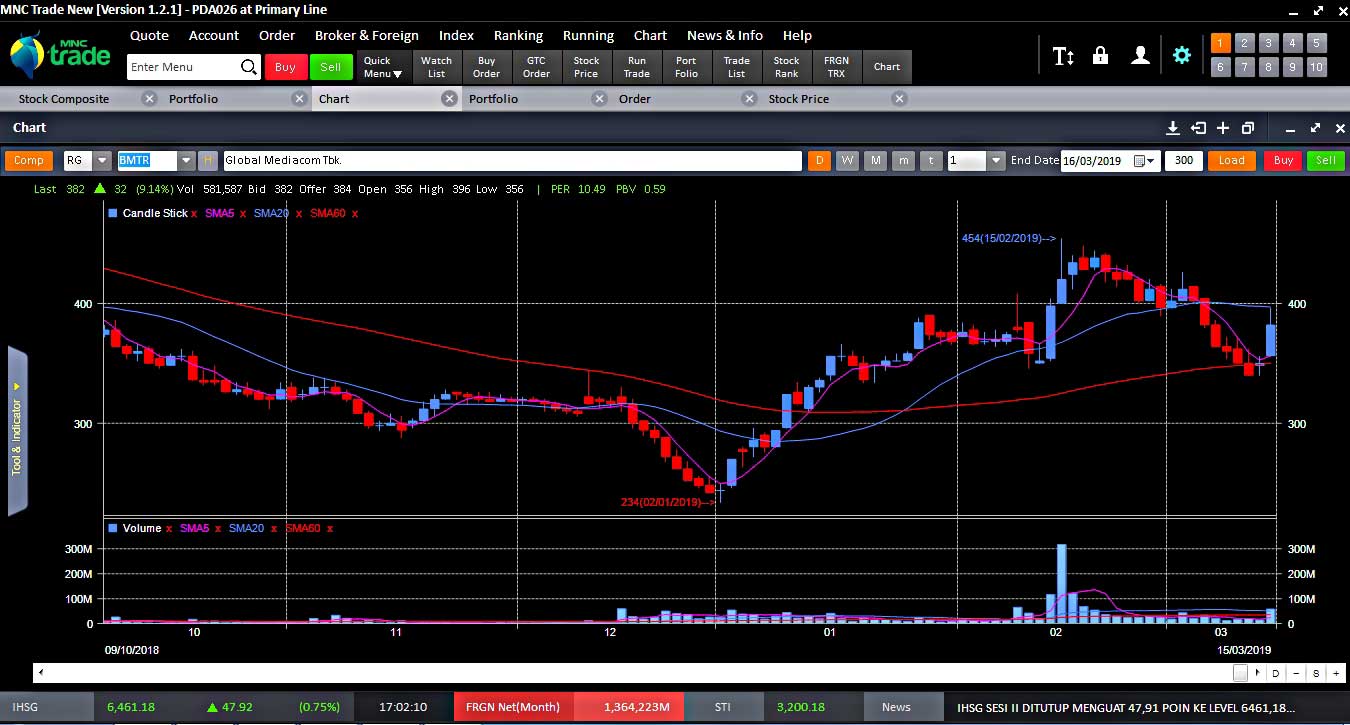Remove the Candle Stick series via its x
Viewport: 1350px width, 725px height.
(x=194, y=214)
